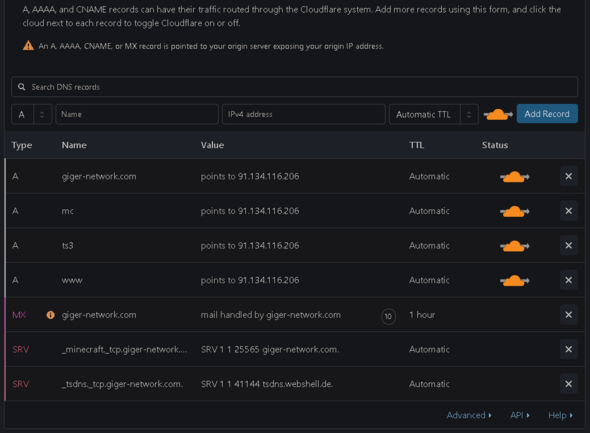This screenshot has width=590, height=433.
Task: Delete the _minecraft._tcp SRV record
Action: 569,349
